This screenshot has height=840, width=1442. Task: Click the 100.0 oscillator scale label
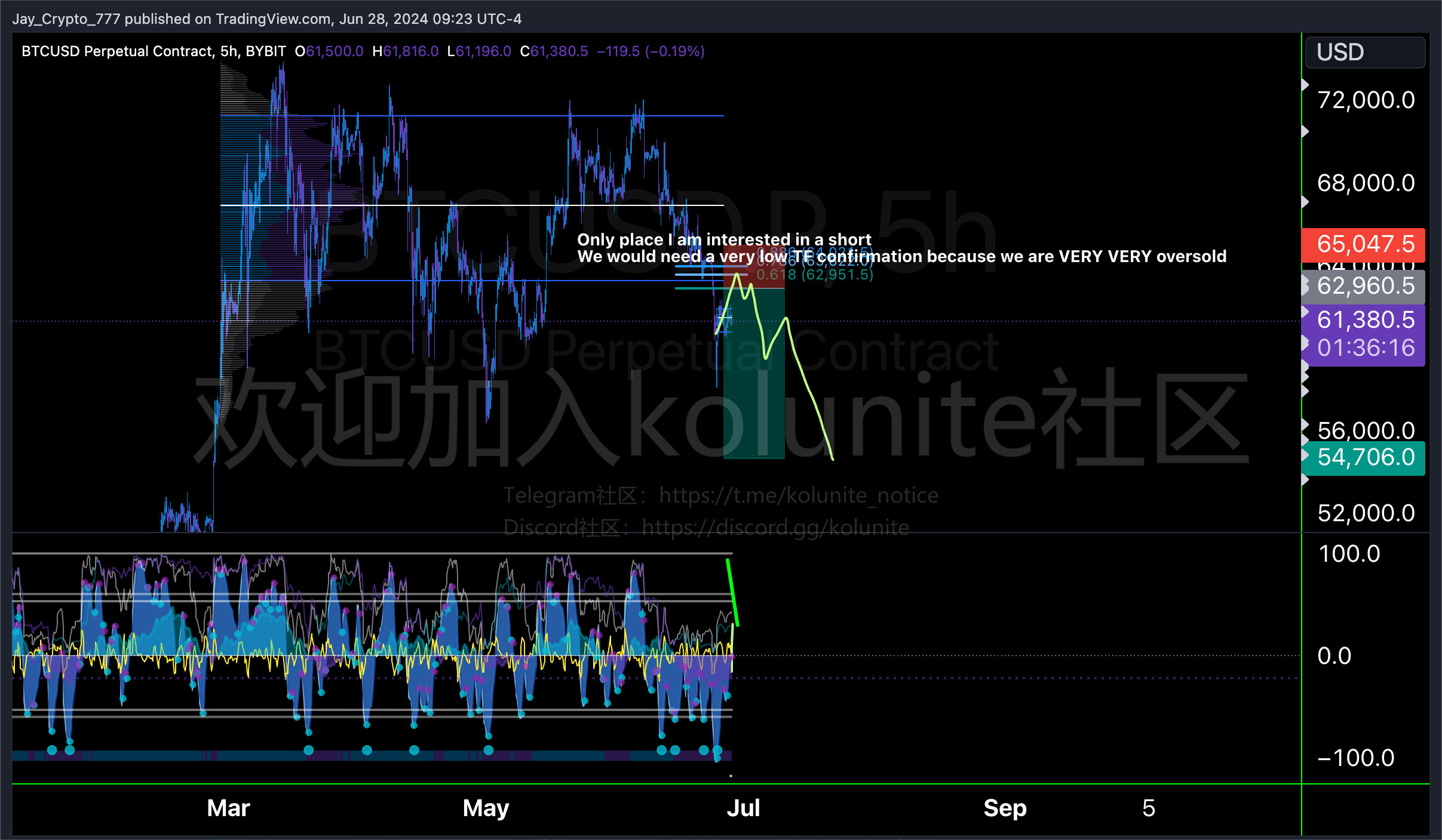(1349, 554)
